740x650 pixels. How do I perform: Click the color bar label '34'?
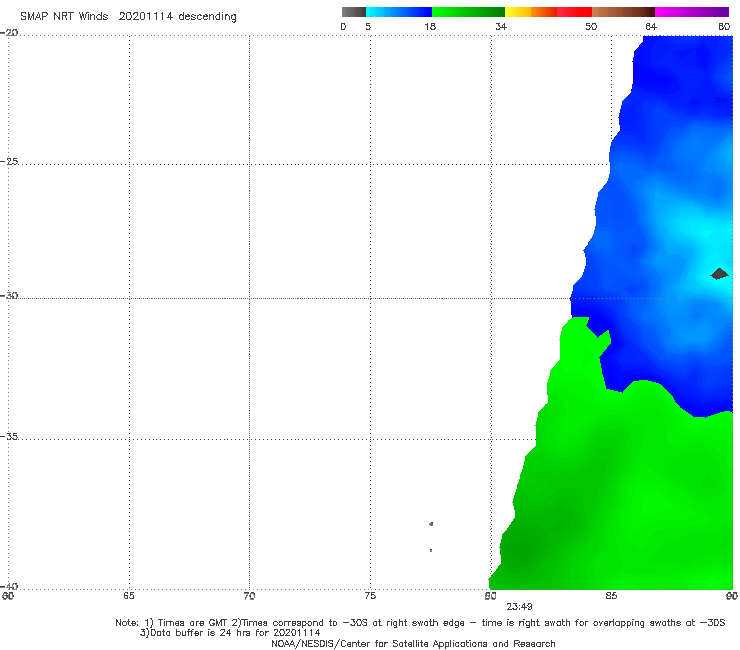click(501, 26)
